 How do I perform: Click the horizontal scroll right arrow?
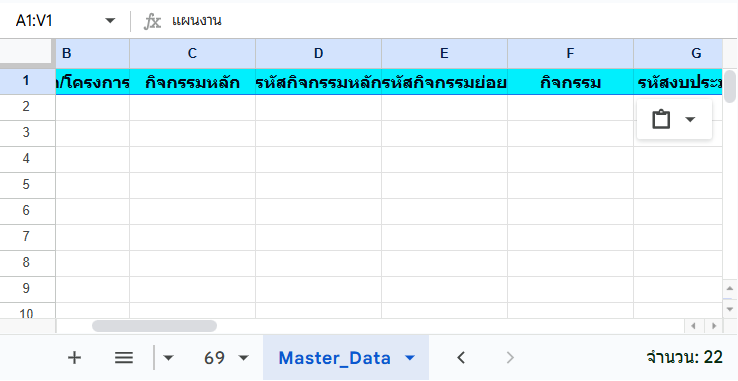click(714, 326)
